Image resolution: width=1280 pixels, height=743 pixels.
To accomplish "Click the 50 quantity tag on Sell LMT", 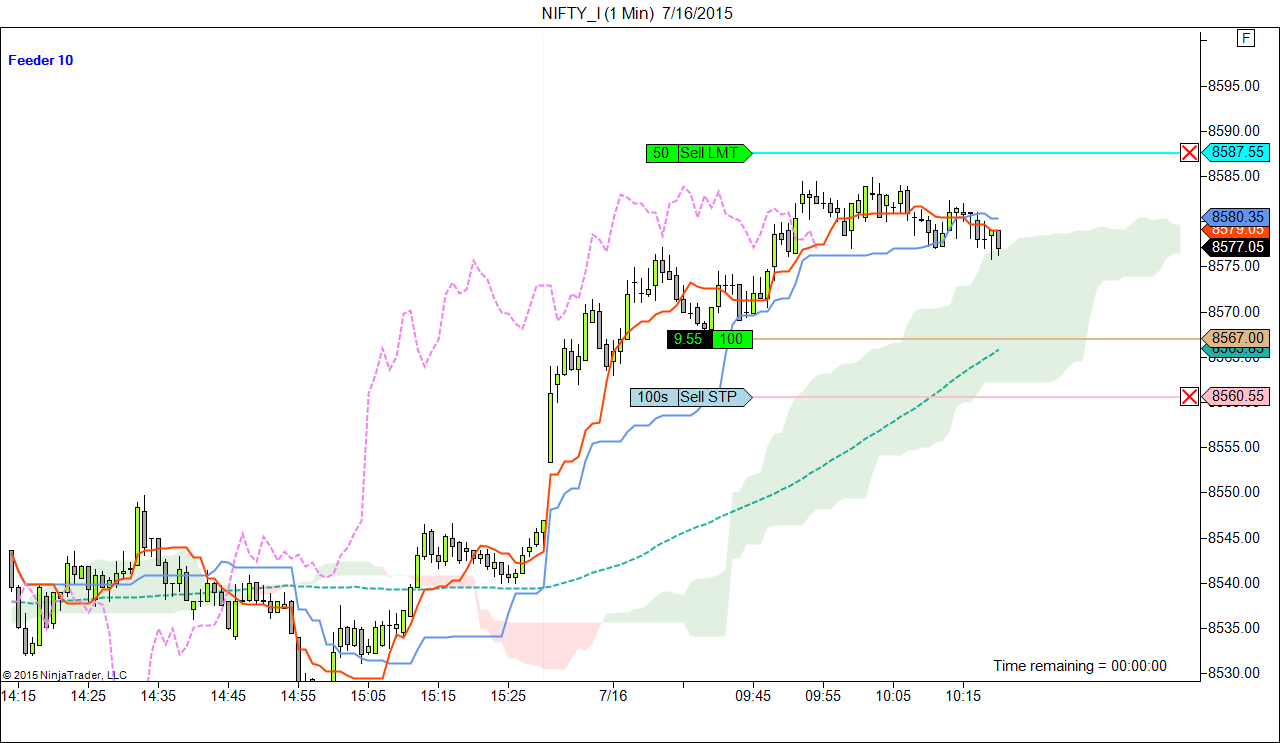I will click(662, 153).
